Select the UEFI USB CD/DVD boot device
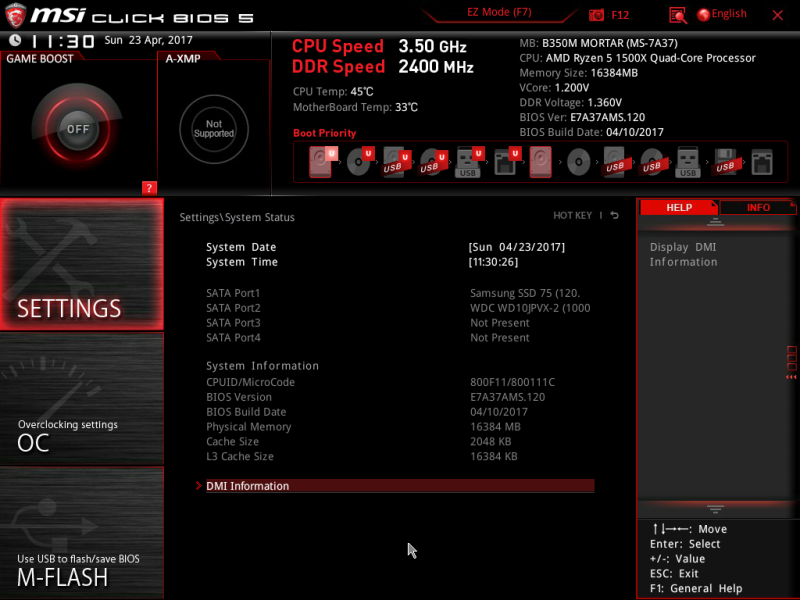The width and height of the screenshot is (800, 600). [433, 162]
